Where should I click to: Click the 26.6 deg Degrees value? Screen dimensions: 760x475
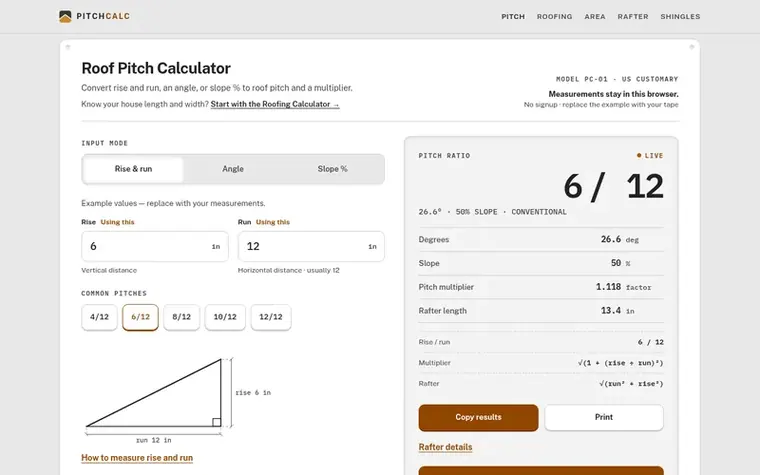(x=619, y=239)
